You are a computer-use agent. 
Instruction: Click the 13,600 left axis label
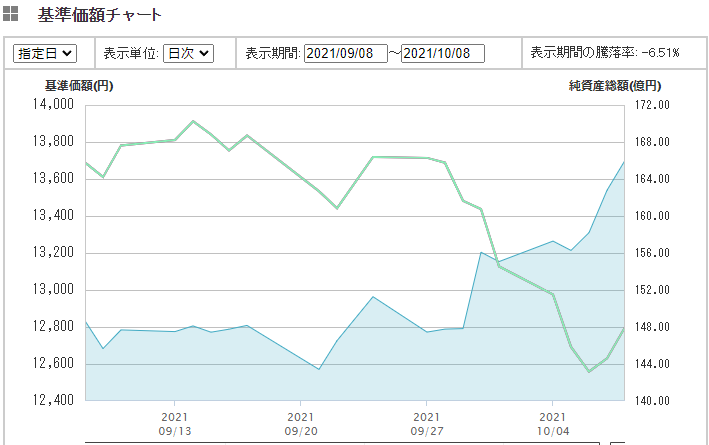pyautogui.click(x=53, y=178)
